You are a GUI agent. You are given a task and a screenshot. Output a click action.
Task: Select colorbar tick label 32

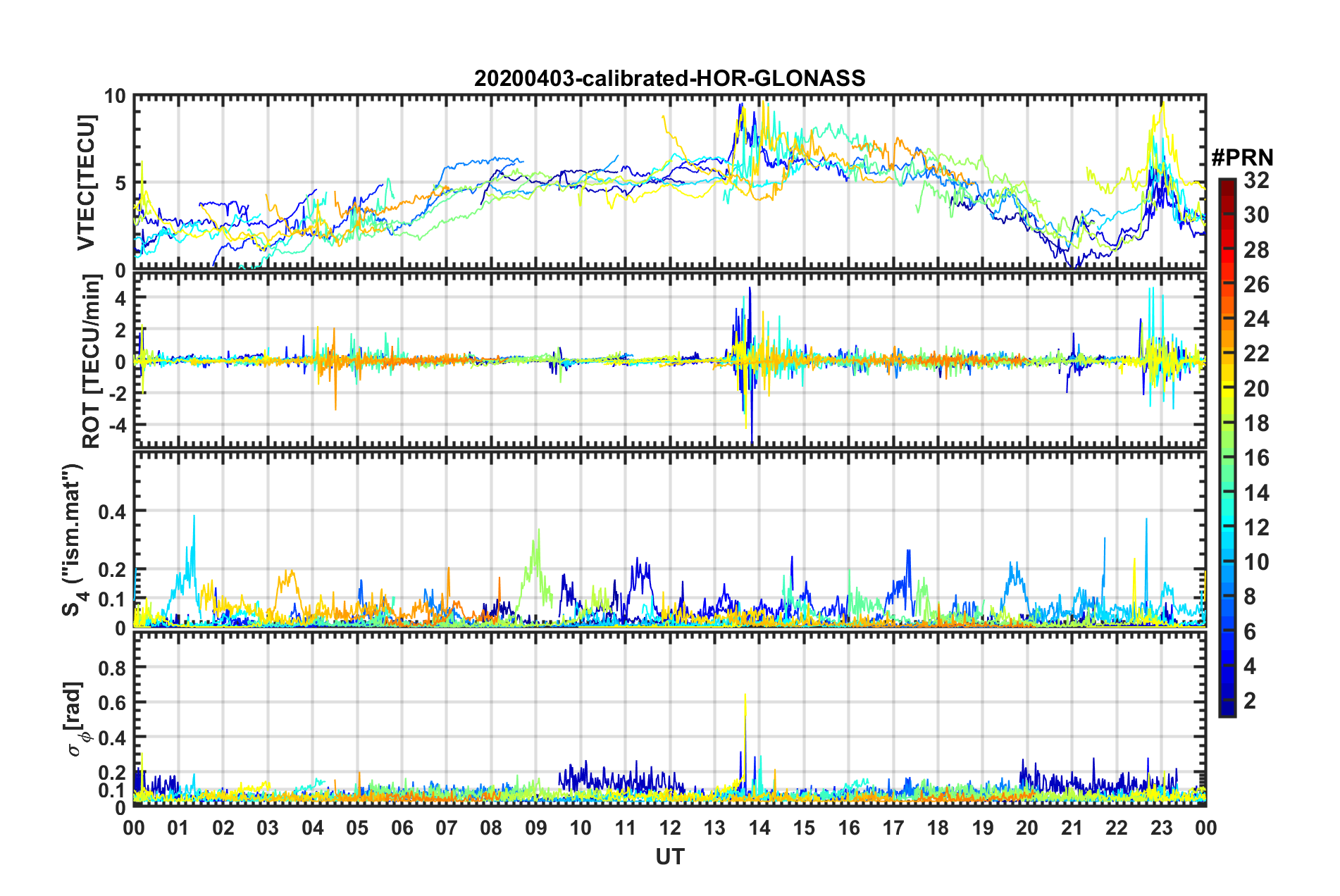tap(1256, 180)
